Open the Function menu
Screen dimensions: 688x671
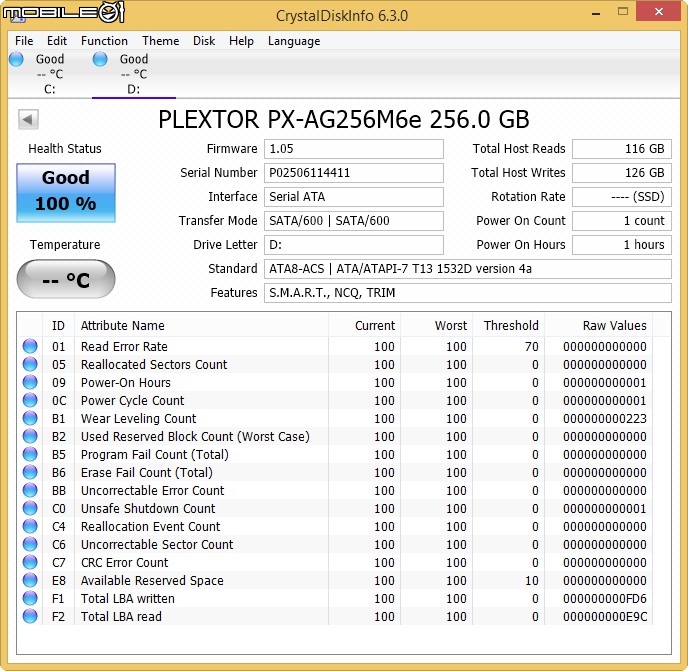point(104,41)
